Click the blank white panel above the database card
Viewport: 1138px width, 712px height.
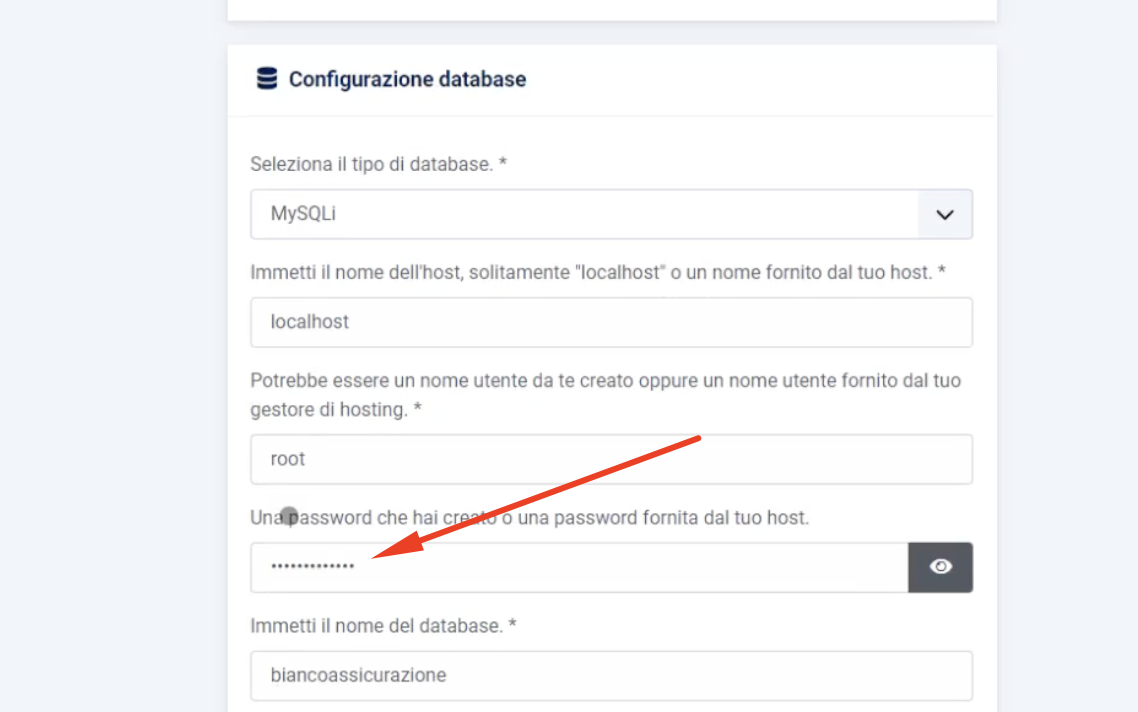tap(611, 9)
